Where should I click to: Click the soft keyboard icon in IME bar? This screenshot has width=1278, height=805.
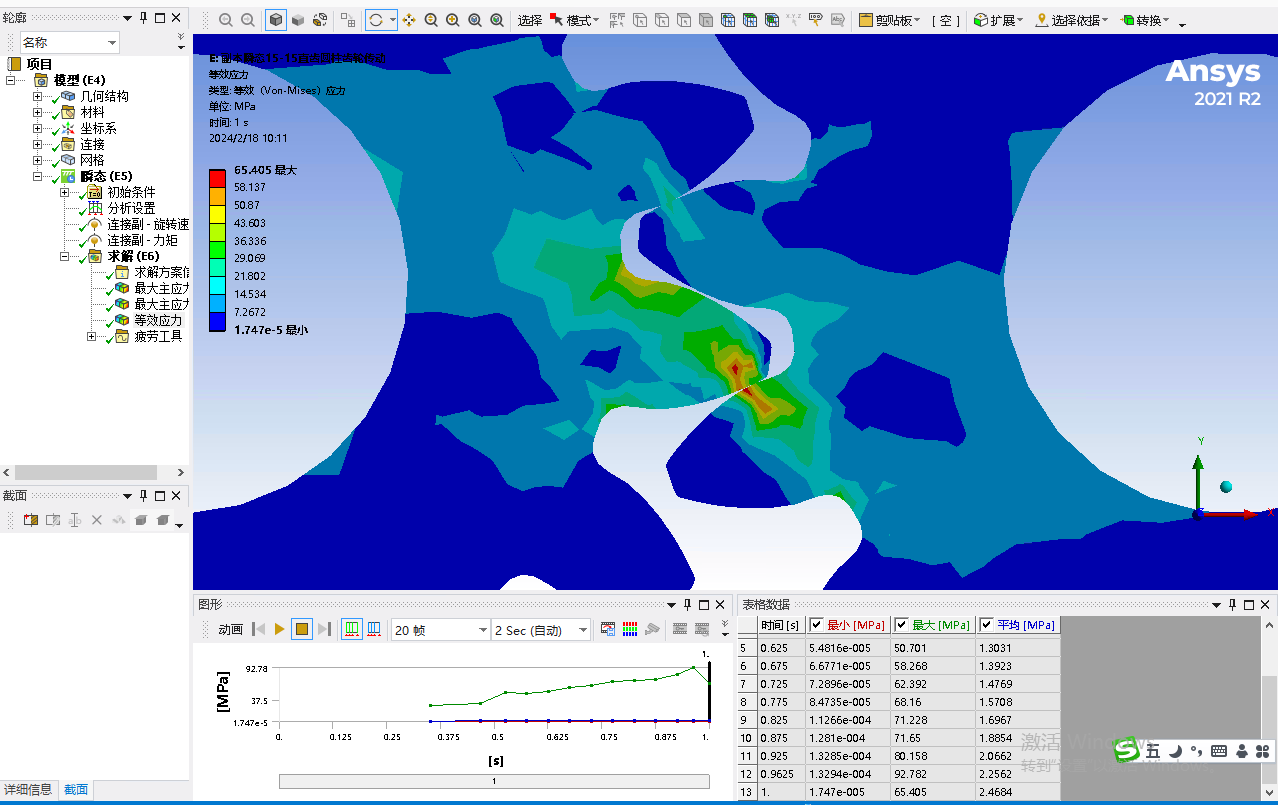point(1218,750)
